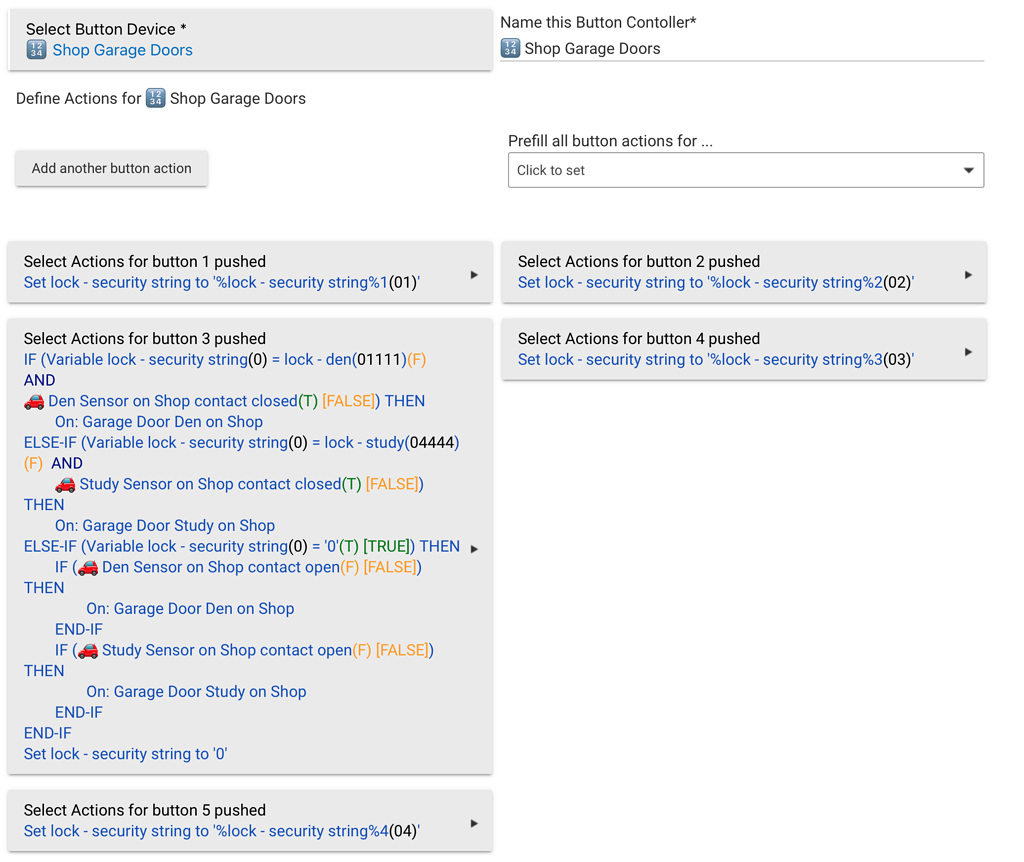Click the Shop Garage Doors device link

click(x=122, y=50)
